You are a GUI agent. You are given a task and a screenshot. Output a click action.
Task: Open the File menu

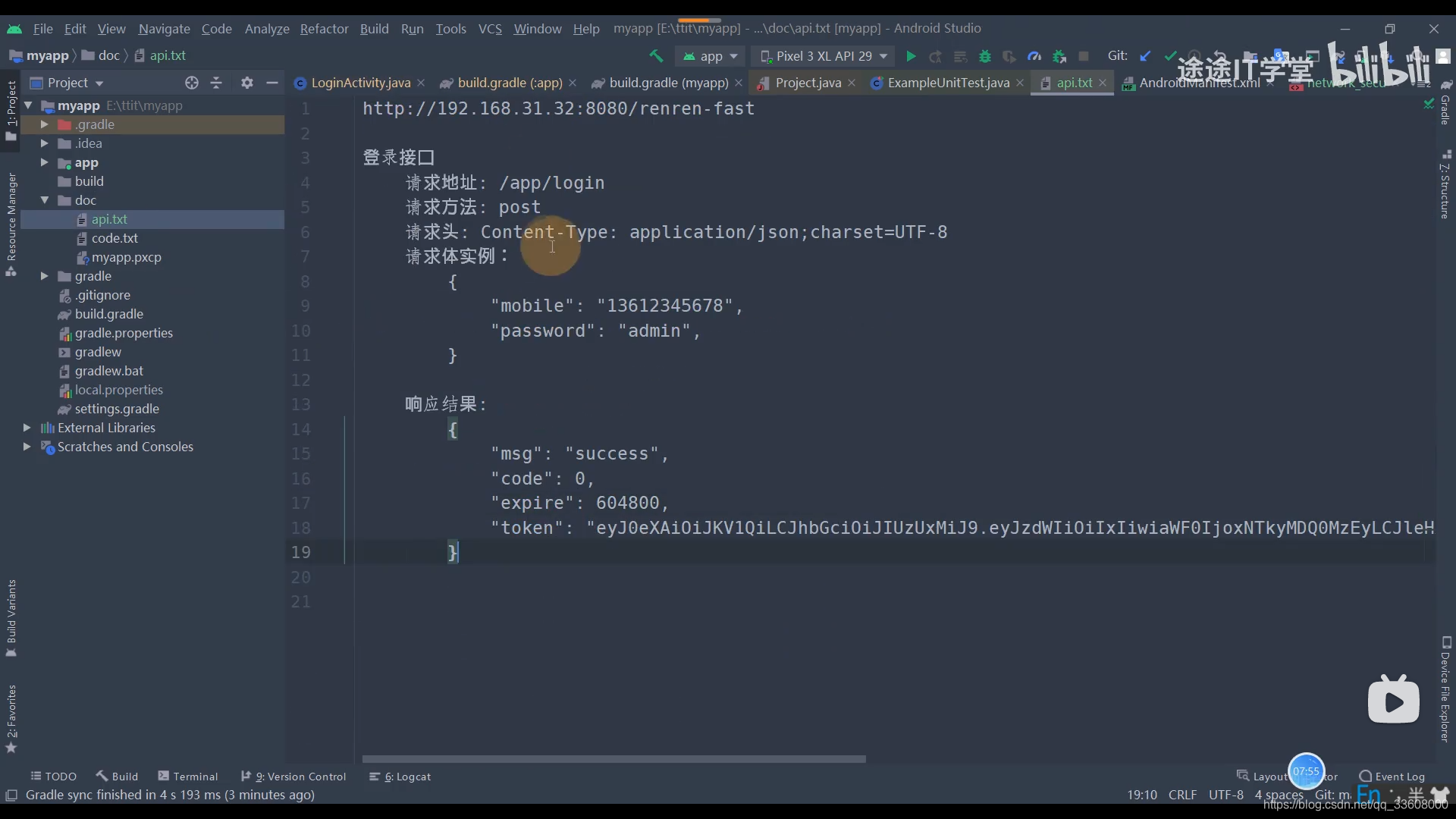(42, 29)
